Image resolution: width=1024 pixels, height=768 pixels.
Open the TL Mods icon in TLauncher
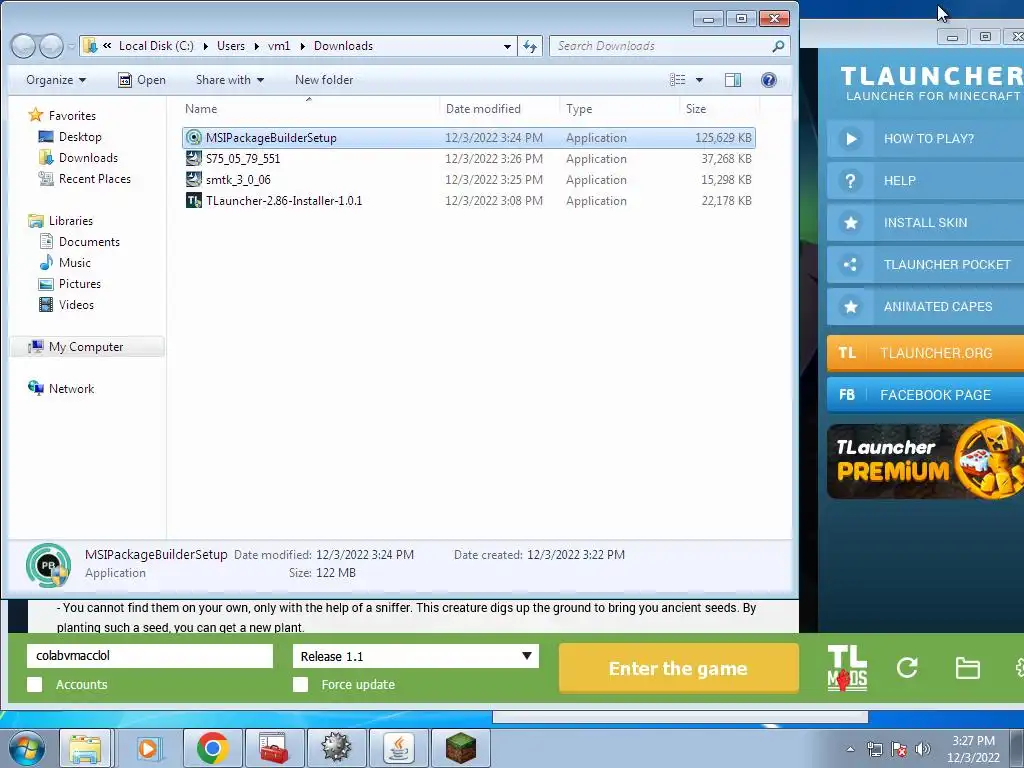(x=847, y=668)
